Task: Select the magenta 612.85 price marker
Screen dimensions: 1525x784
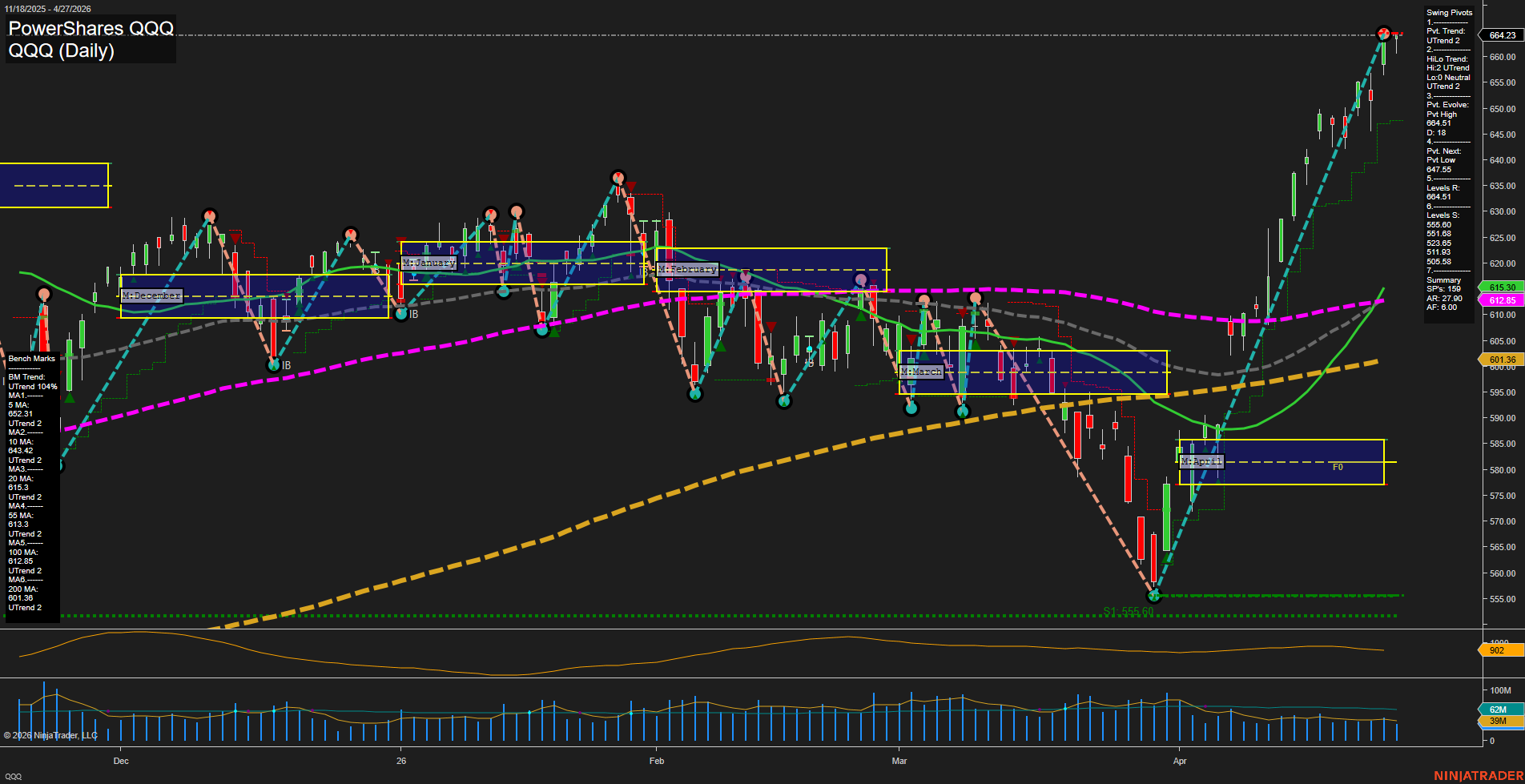Action: (1502, 300)
